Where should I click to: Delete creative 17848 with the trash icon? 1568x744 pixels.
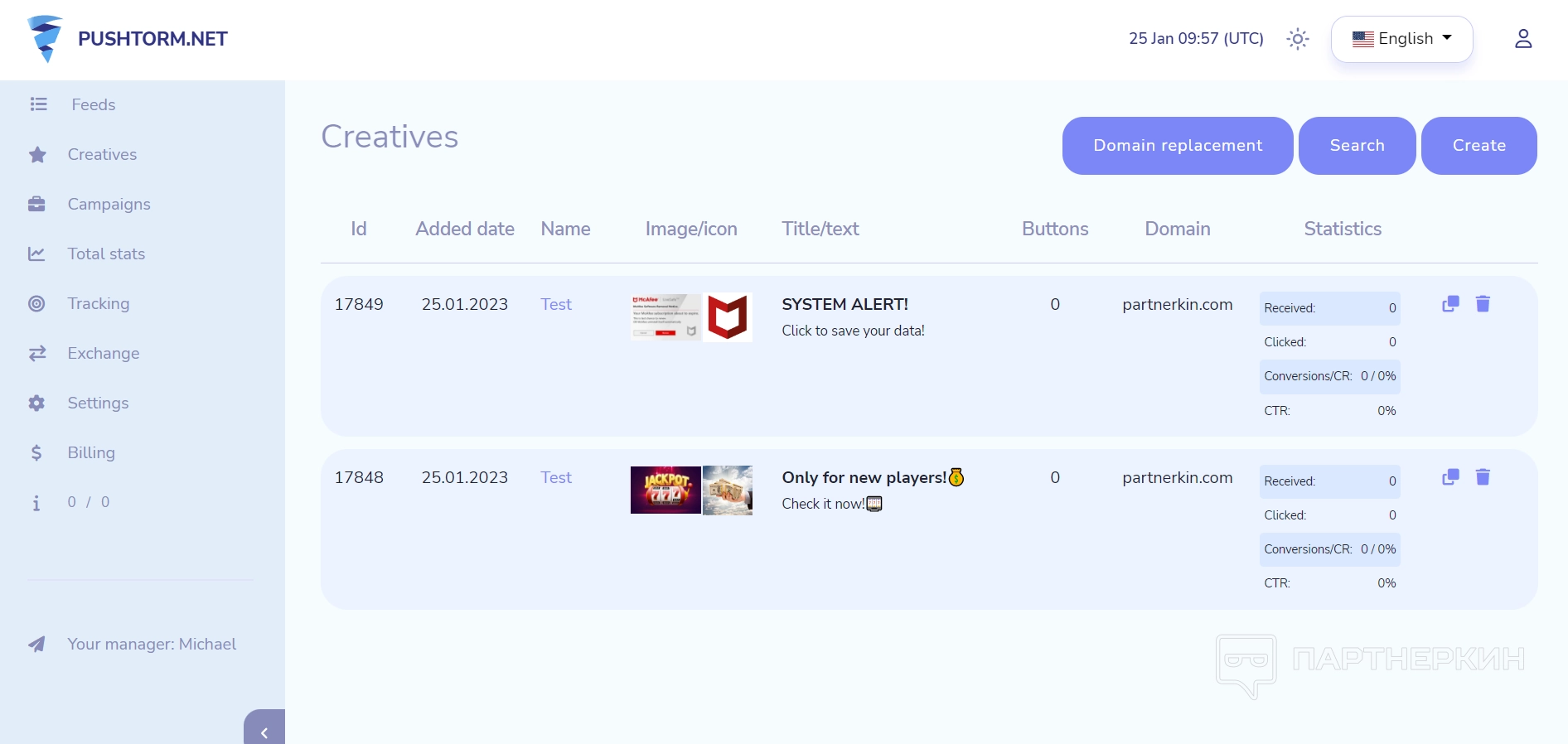tap(1483, 477)
